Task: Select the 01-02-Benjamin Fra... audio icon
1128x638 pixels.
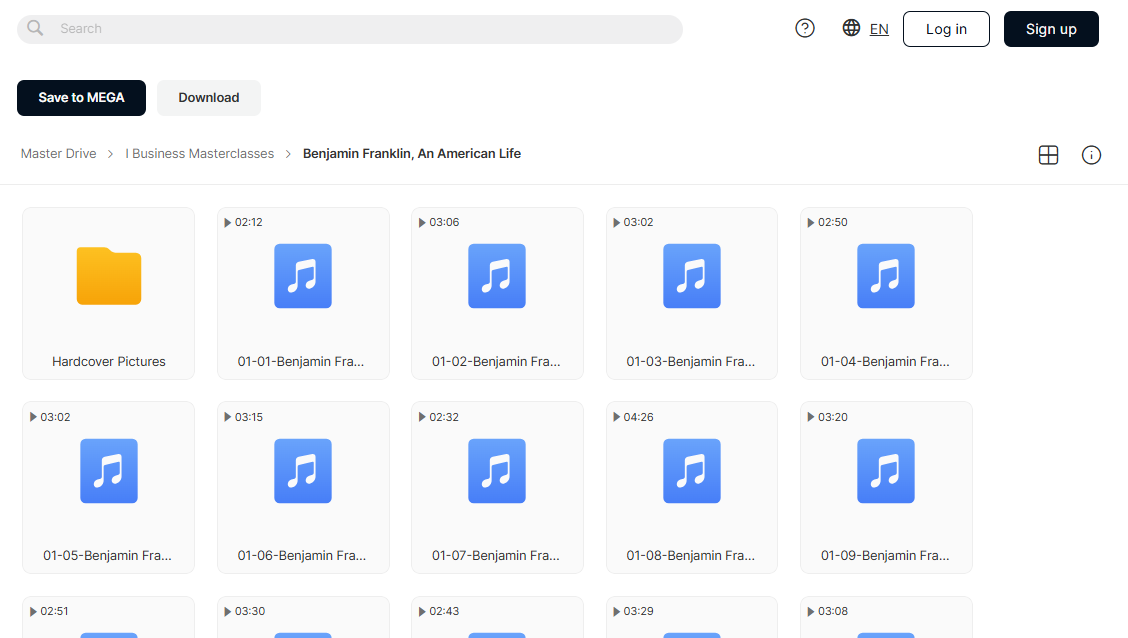Action: click(497, 276)
